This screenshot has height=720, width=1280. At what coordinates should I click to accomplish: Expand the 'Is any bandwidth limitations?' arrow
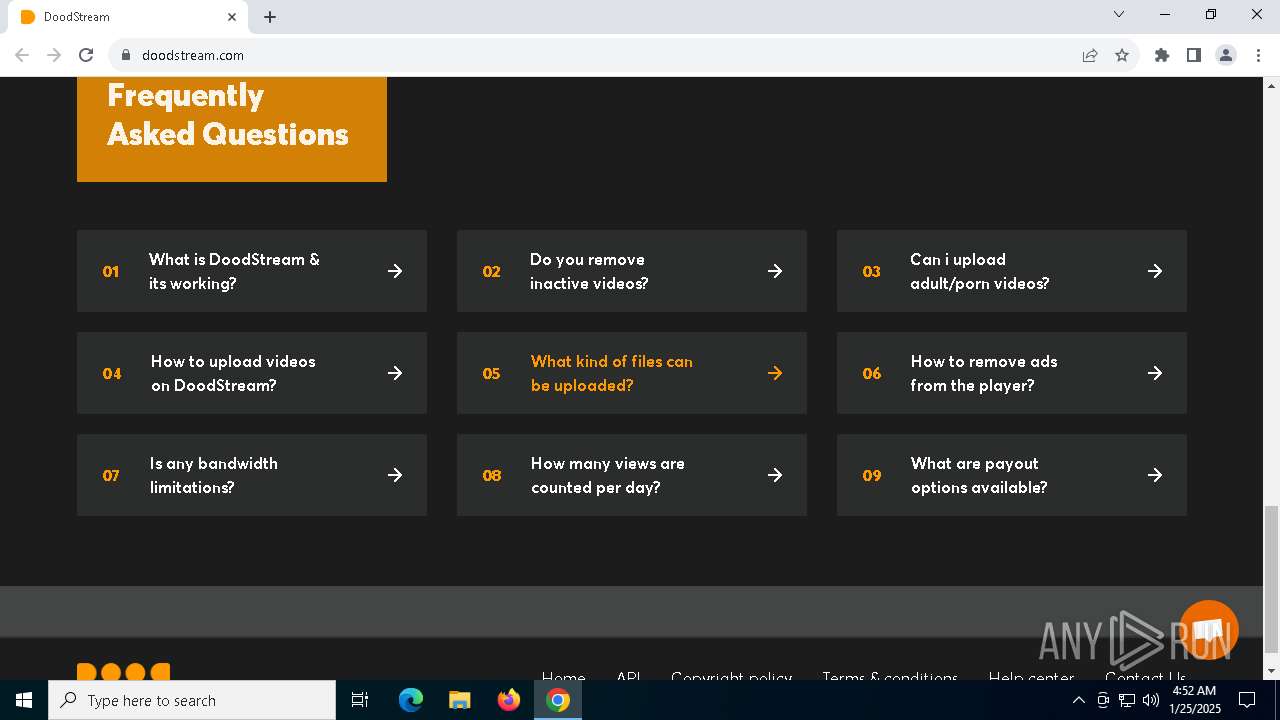pyautogui.click(x=395, y=475)
